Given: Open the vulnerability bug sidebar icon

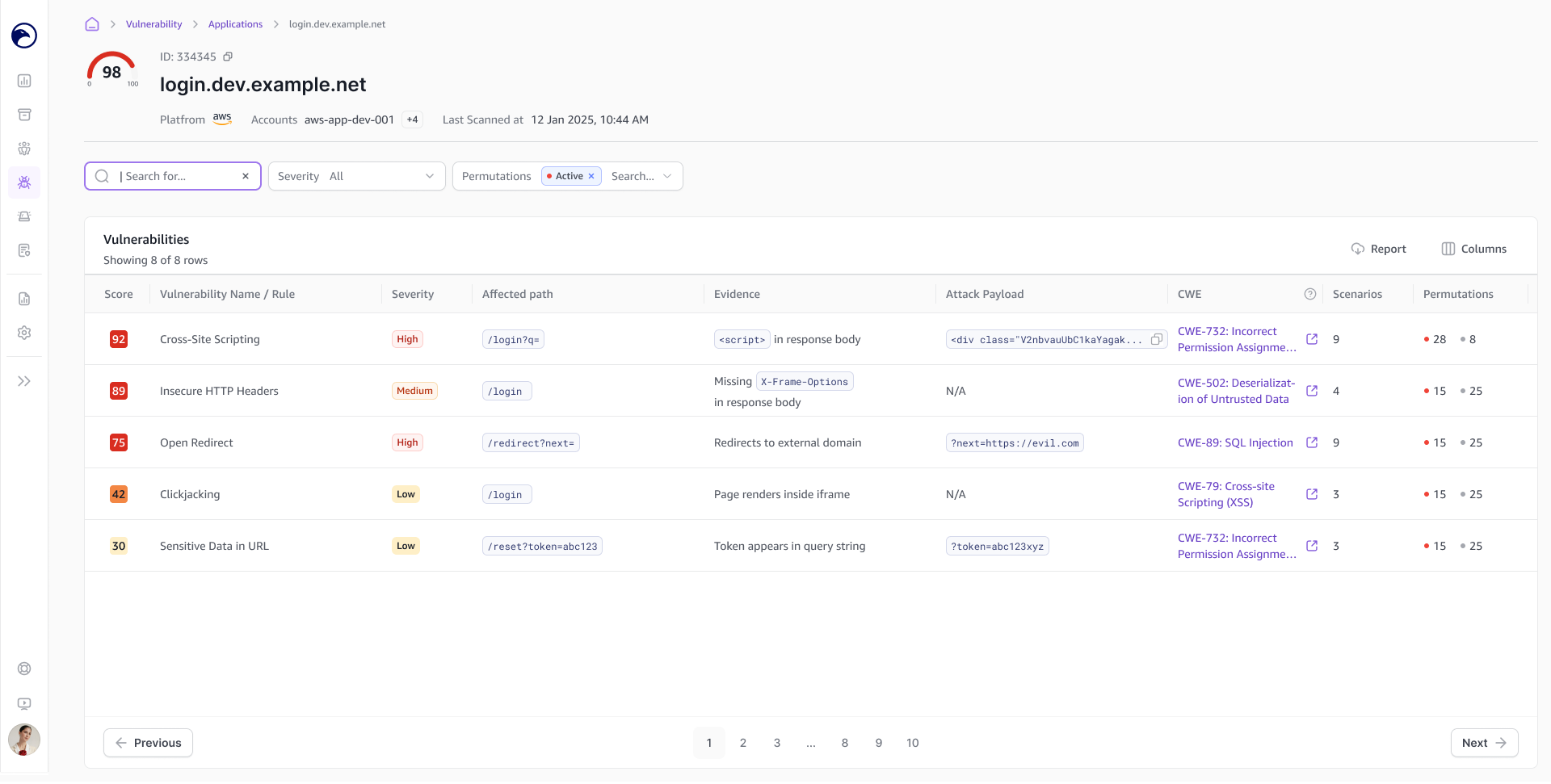Looking at the screenshot, I should 24,182.
